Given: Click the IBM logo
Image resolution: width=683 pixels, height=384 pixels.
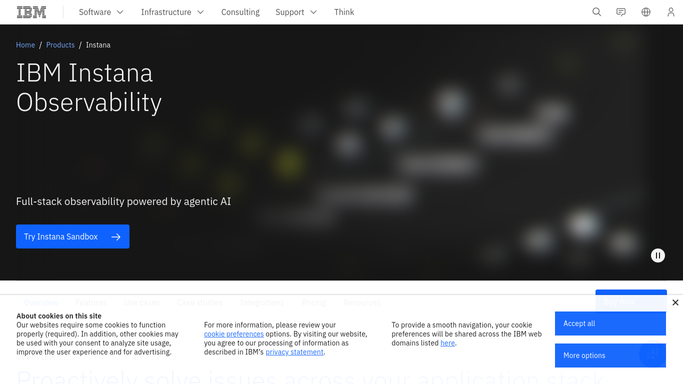Looking at the screenshot, I should (31, 12).
